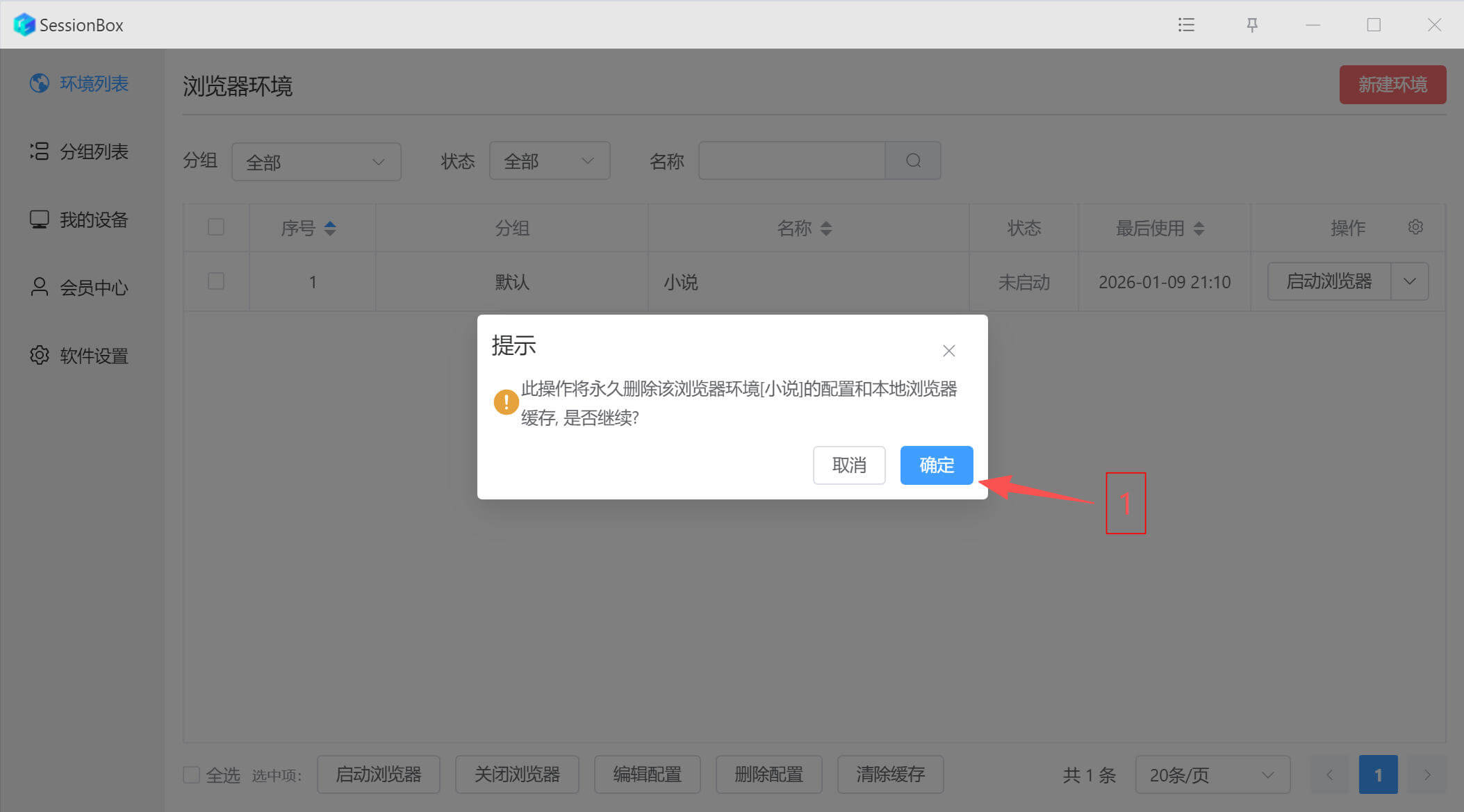Expand the arrow beside 启动浏览器 in row
Viewport: 1464px width, 812px height.
point(1409,281)
